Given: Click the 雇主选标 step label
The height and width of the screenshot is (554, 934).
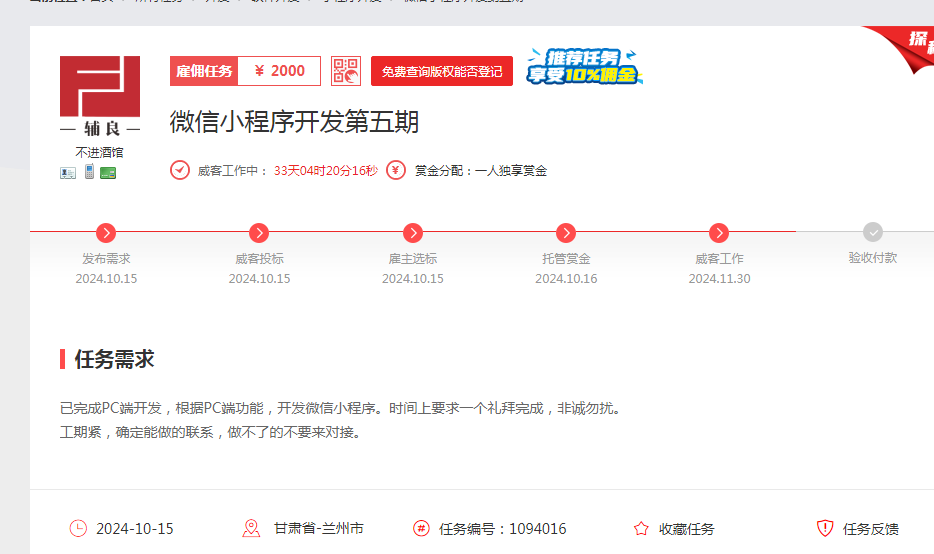Looking at the screenshot, I should pyautogui.click(x=413, y=259).
